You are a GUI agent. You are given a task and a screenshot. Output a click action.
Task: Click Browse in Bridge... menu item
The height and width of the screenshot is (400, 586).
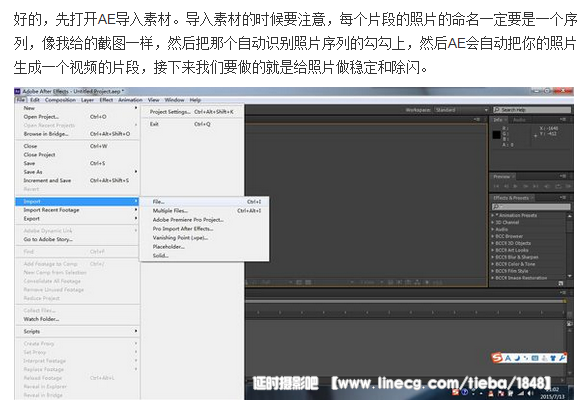[77, 134]
